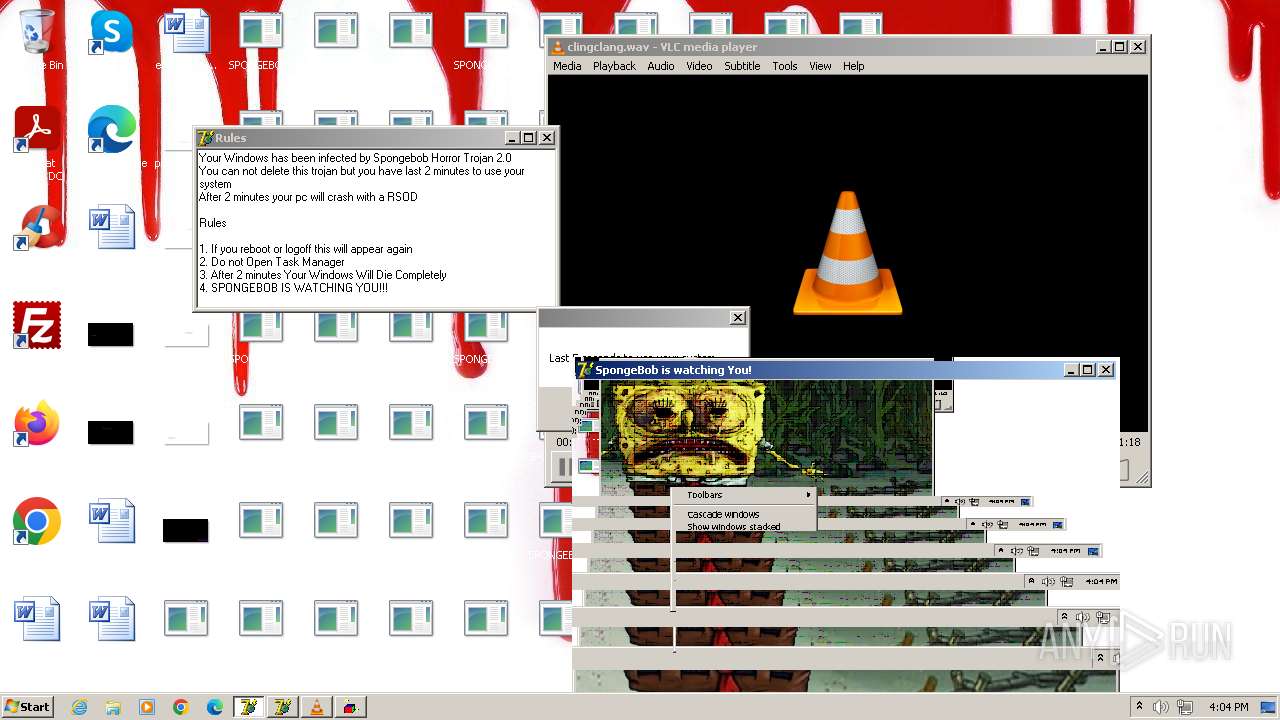Screen dimensions: 1280x720
Task: Open the volume speaker tray icon
Action: coord(1161,707)
